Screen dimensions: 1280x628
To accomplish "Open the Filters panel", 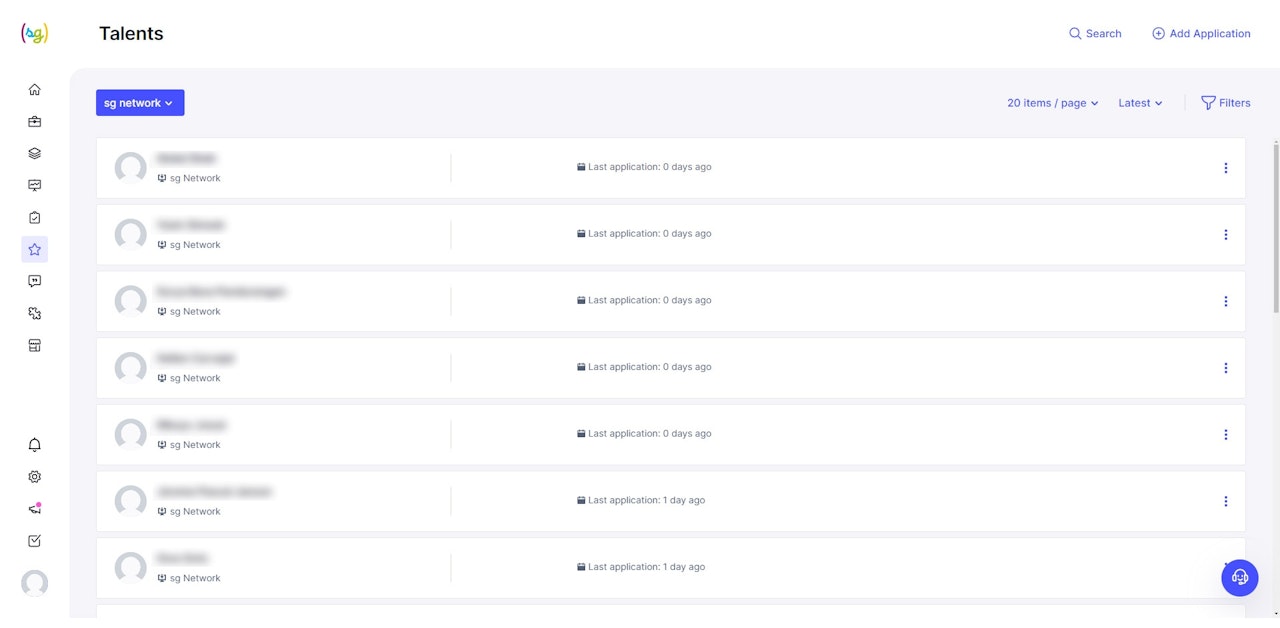I will click(1225, 103).
